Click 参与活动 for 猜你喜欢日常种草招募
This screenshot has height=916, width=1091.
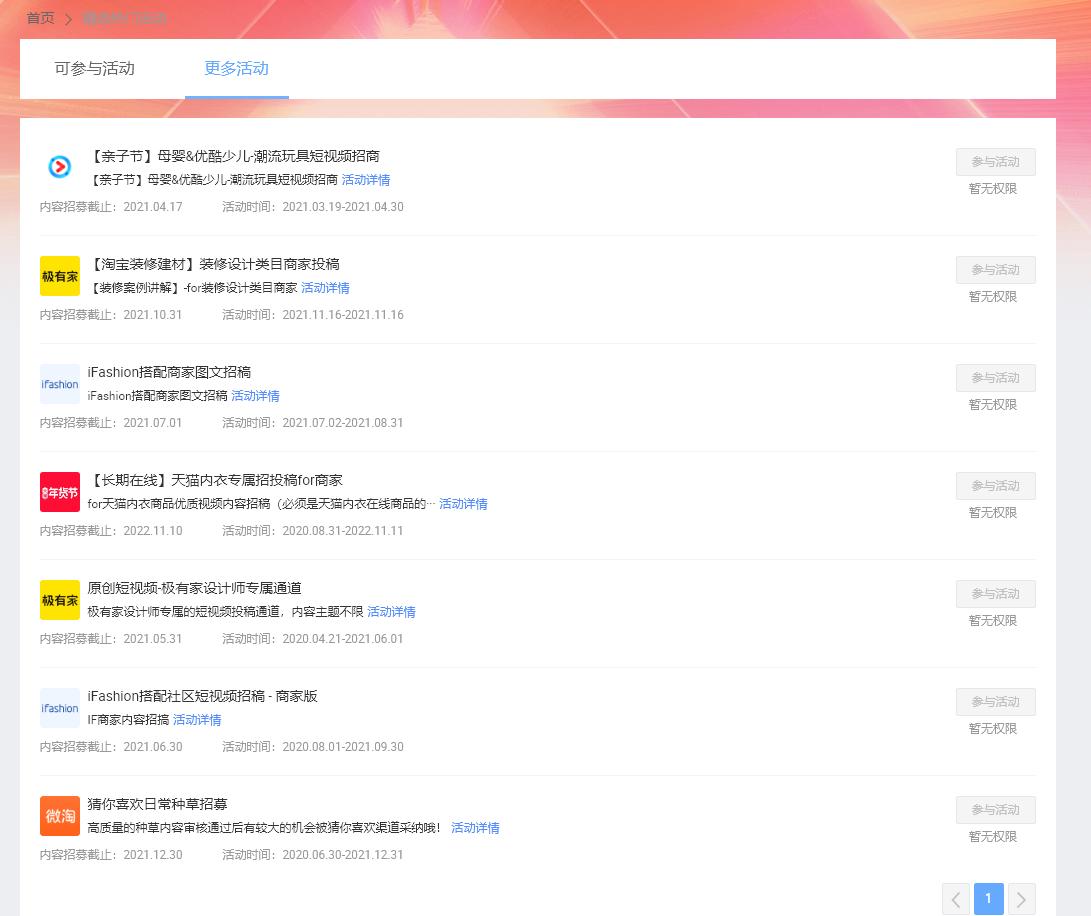pyautogui.click(x=996, y=809)
